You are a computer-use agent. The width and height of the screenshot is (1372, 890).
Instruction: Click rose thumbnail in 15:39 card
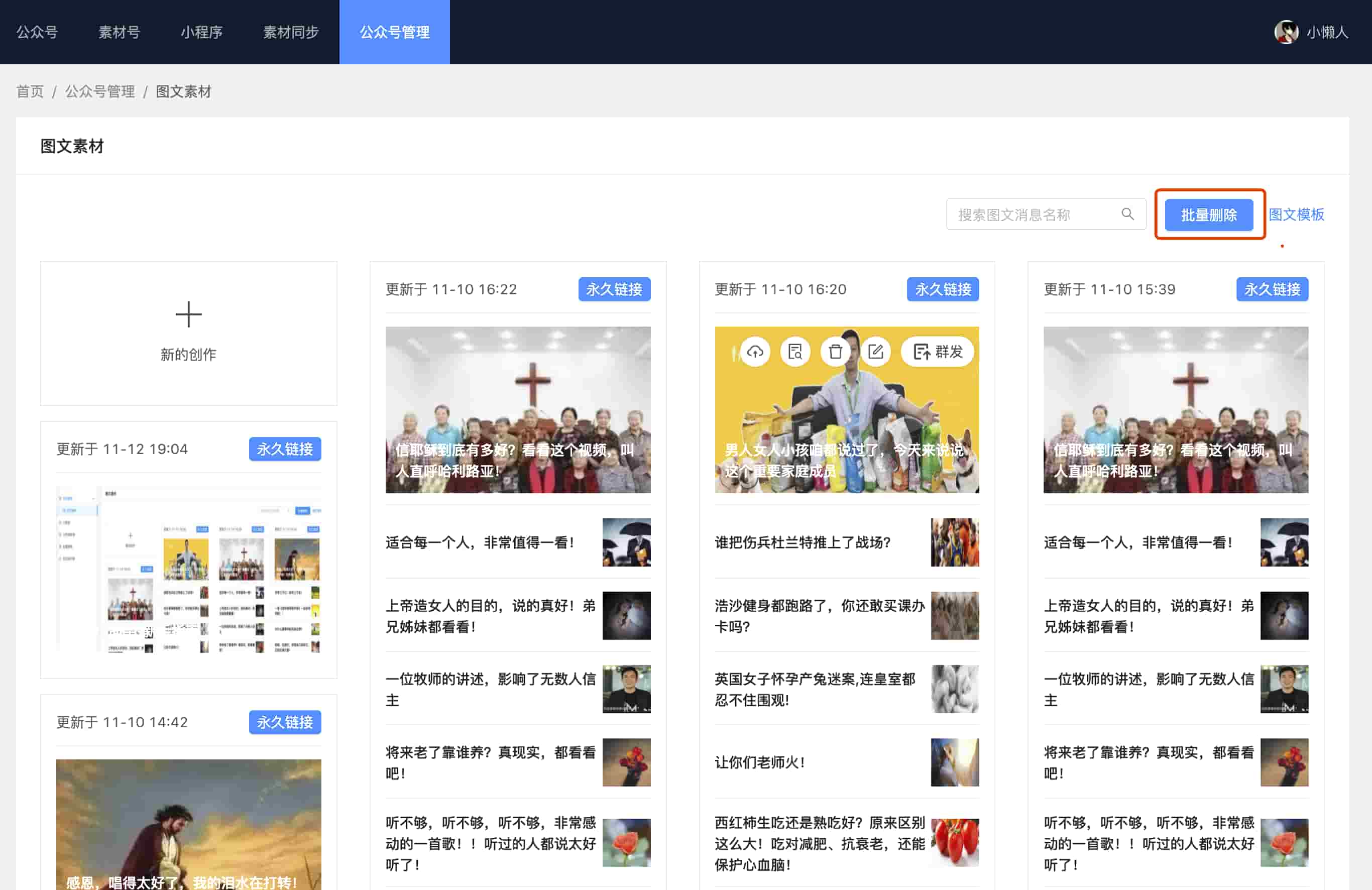tap(1285, 843)
